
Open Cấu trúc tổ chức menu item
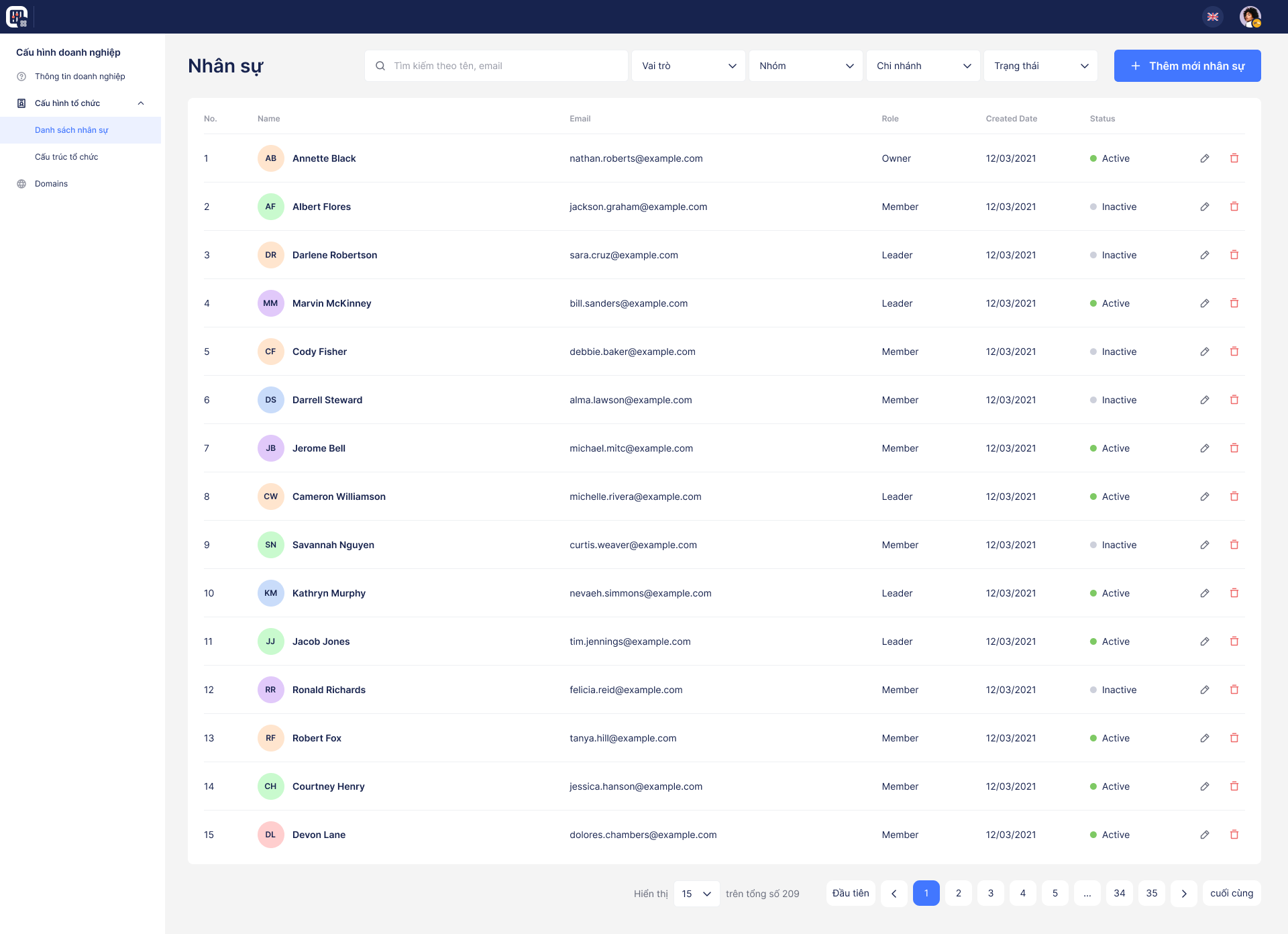66,157
